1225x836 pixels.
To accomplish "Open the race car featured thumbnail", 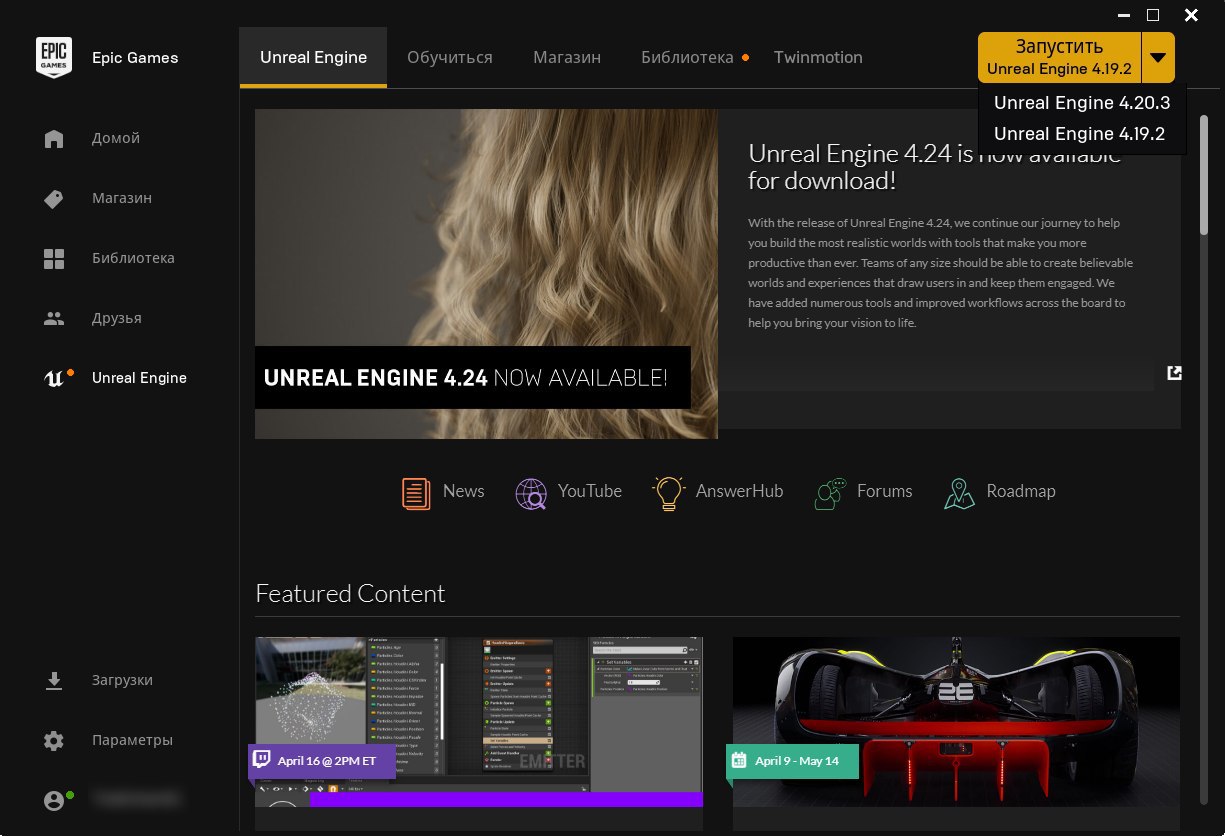I will pos(956,721).
